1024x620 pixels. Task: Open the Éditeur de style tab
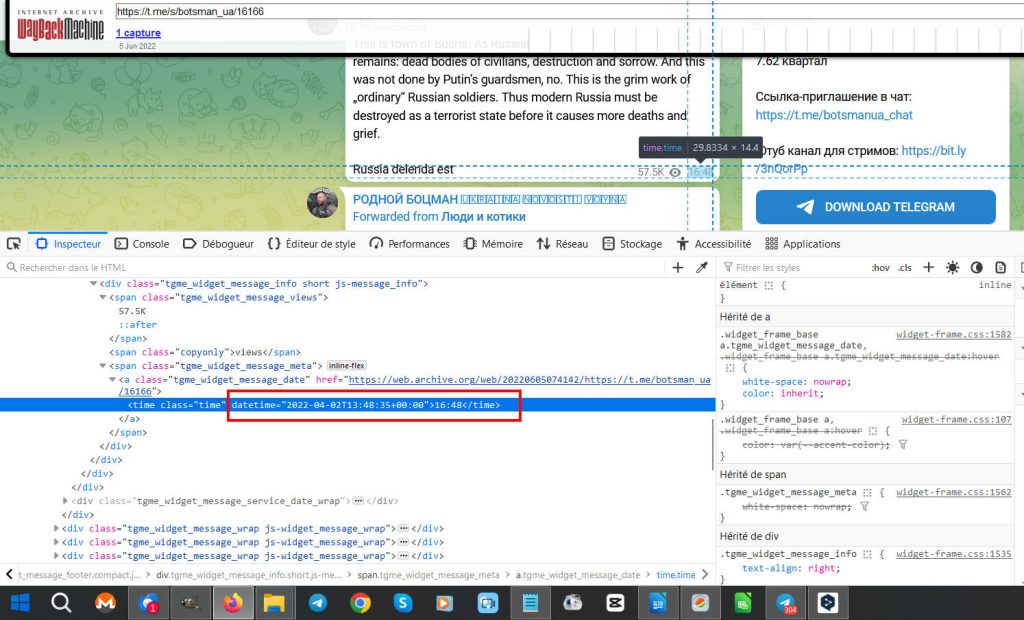pyautogui.click(x=312, y=244)
